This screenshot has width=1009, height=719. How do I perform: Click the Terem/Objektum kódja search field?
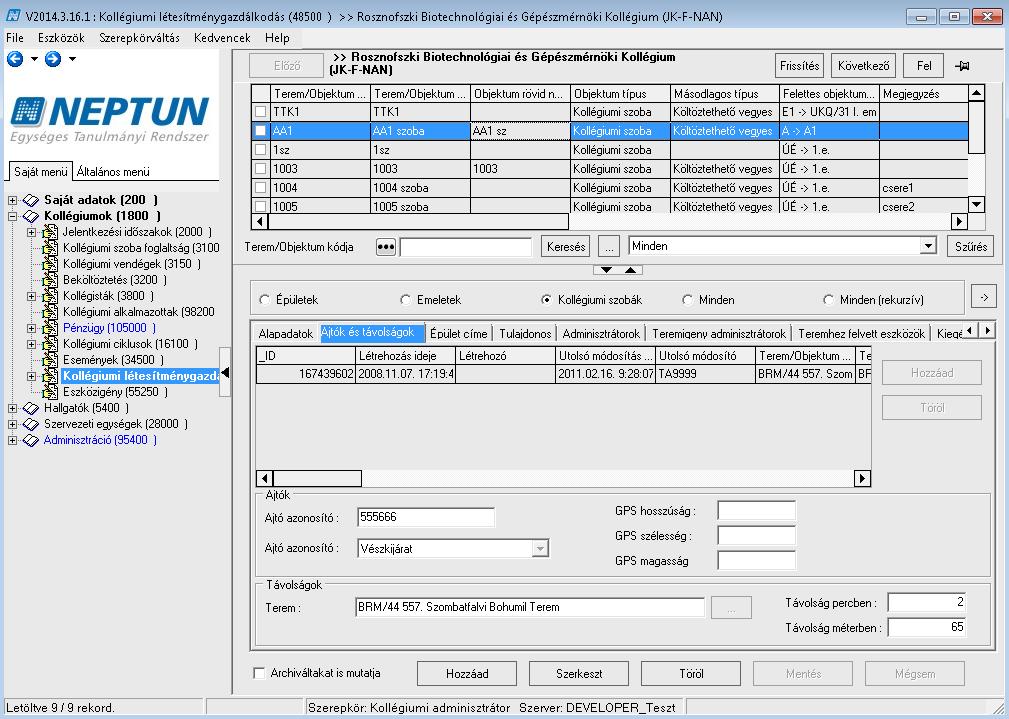point(466,247)
